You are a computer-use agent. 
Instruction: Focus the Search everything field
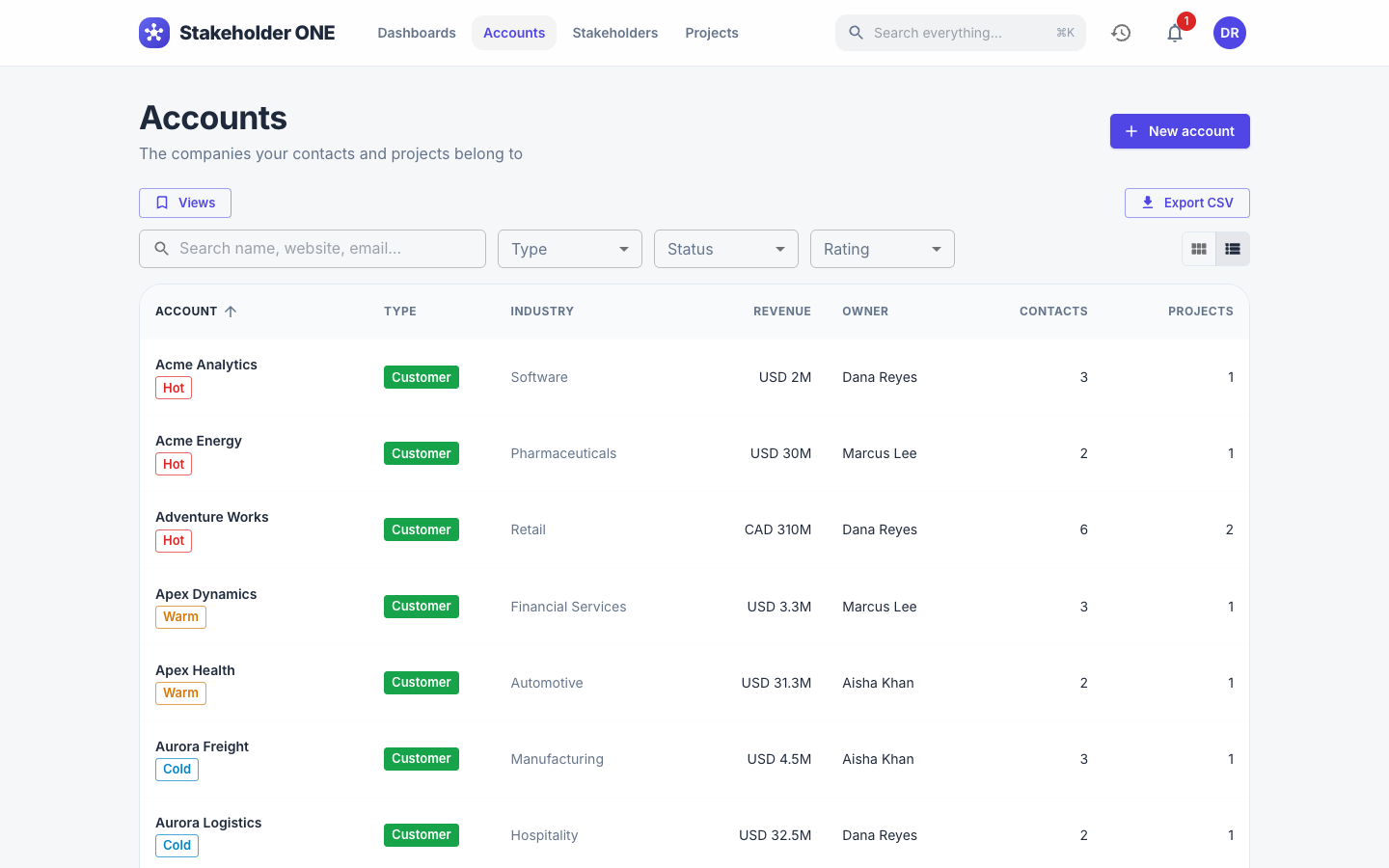[x=961, y=33]
